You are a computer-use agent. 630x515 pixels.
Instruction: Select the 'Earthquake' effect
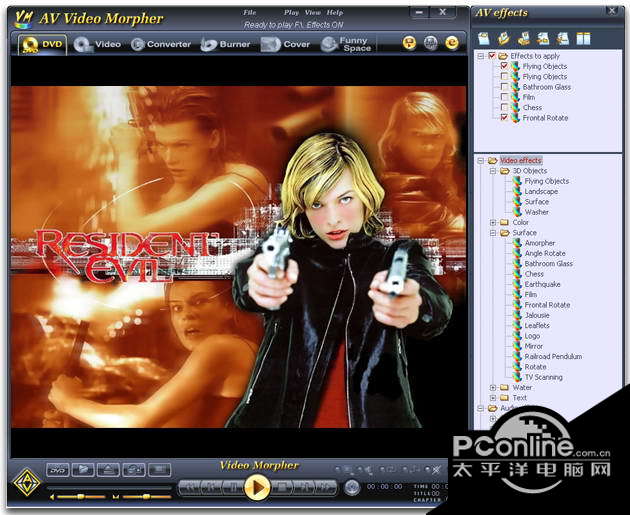(x=542, y=284)
